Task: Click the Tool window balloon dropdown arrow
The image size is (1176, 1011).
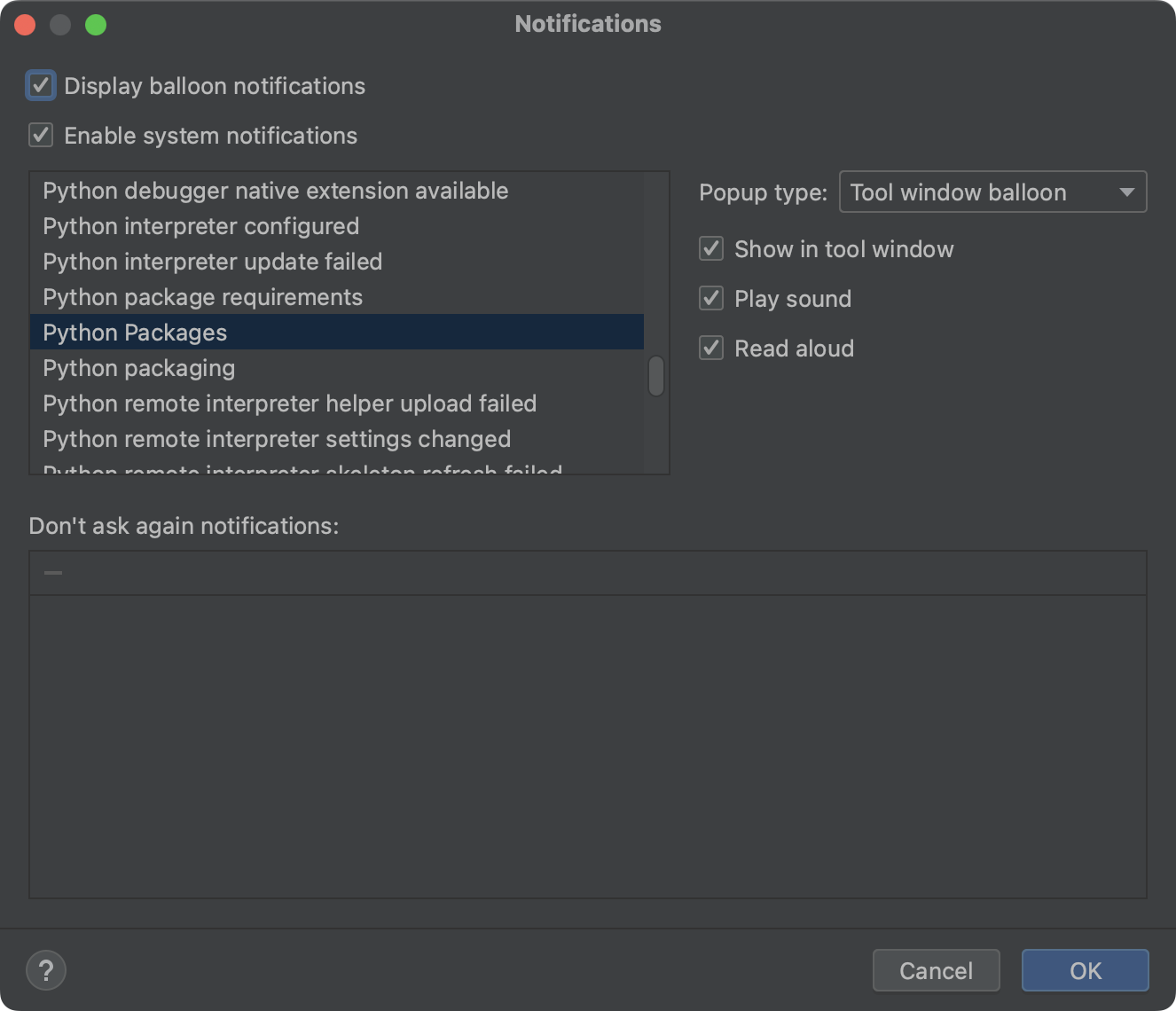Action: pyautogui.click(x=1126, y=192)
